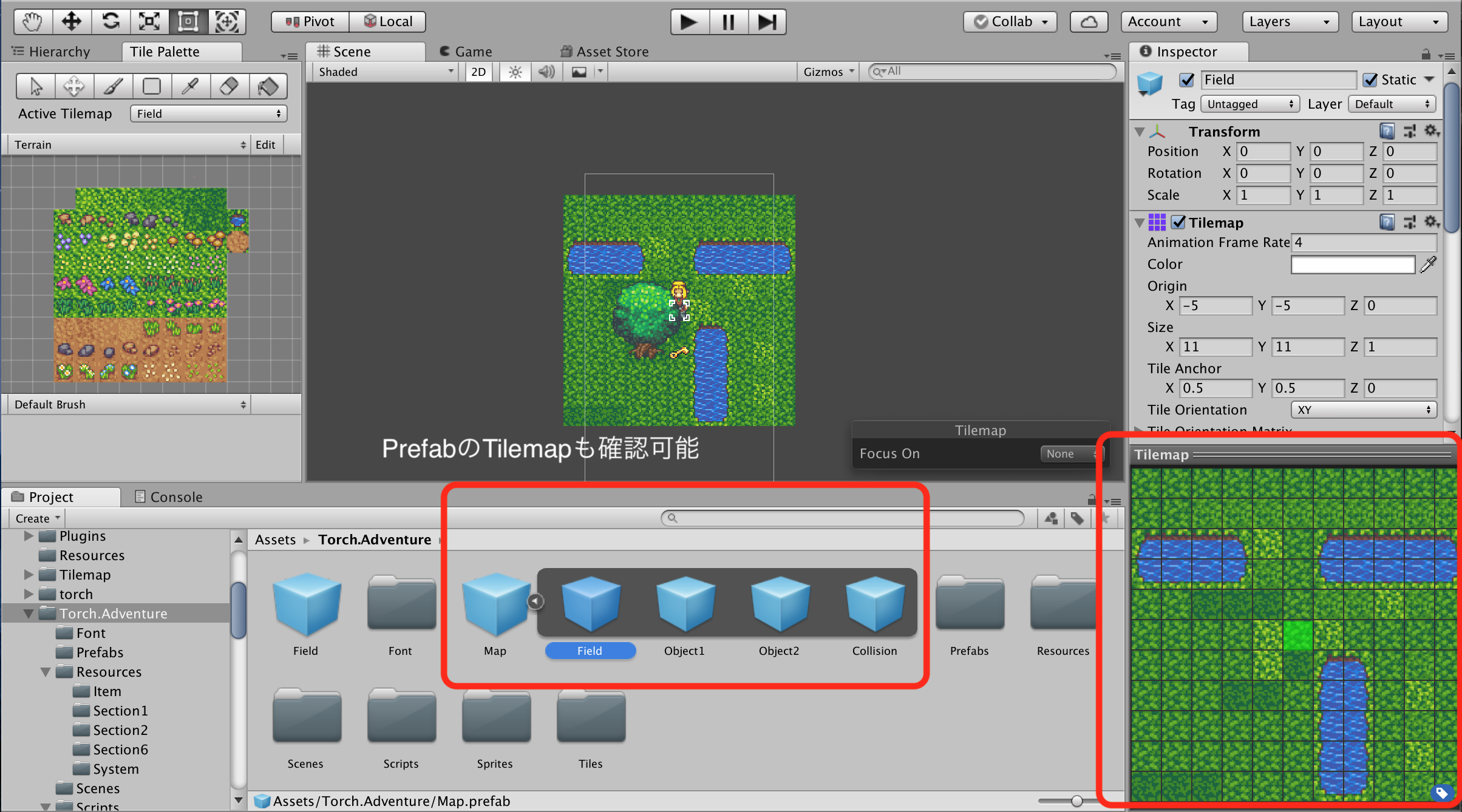Toggle scene effects image icon

coord(579,72)
